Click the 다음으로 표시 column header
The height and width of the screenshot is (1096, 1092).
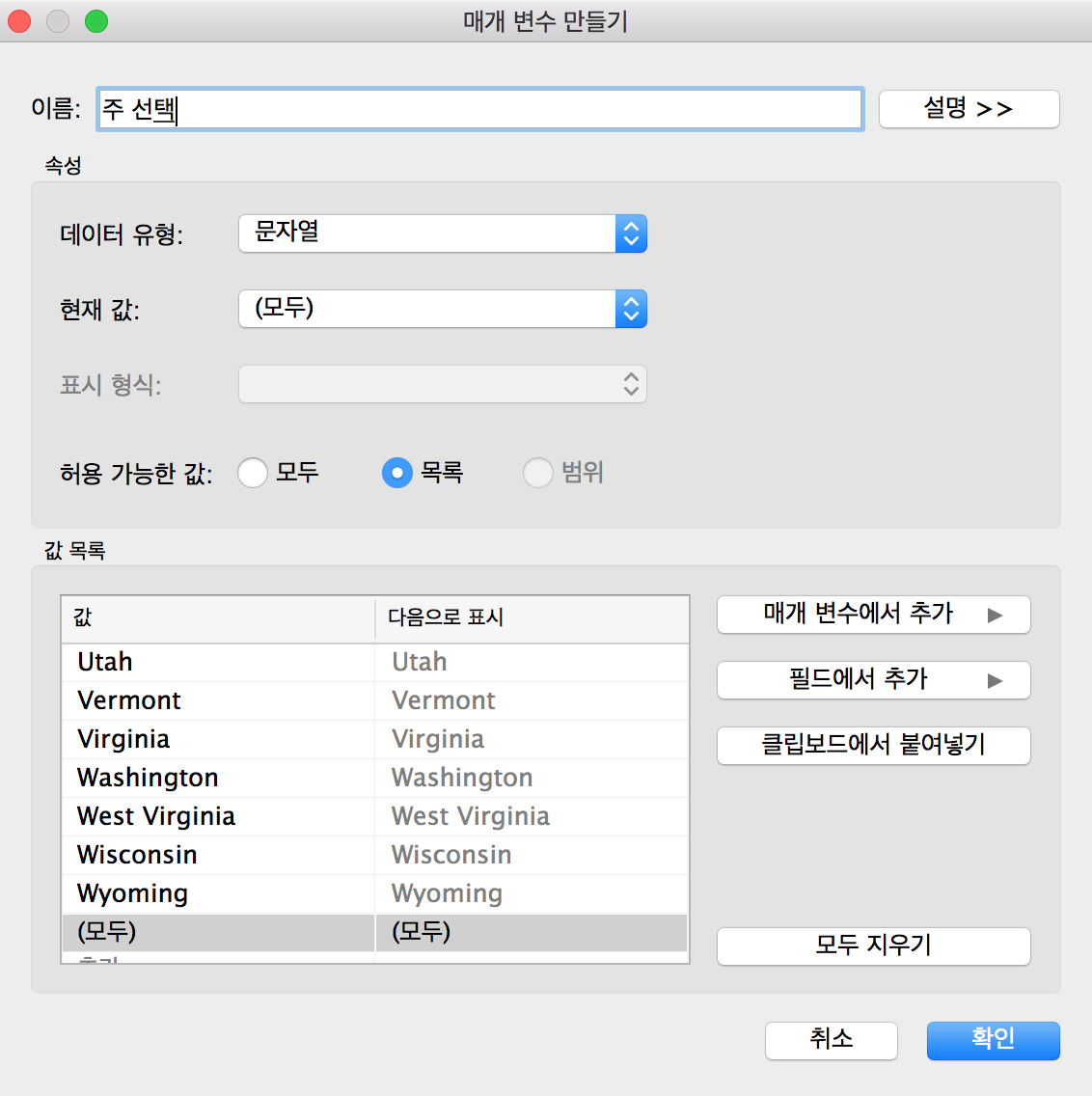coord(532,618)
